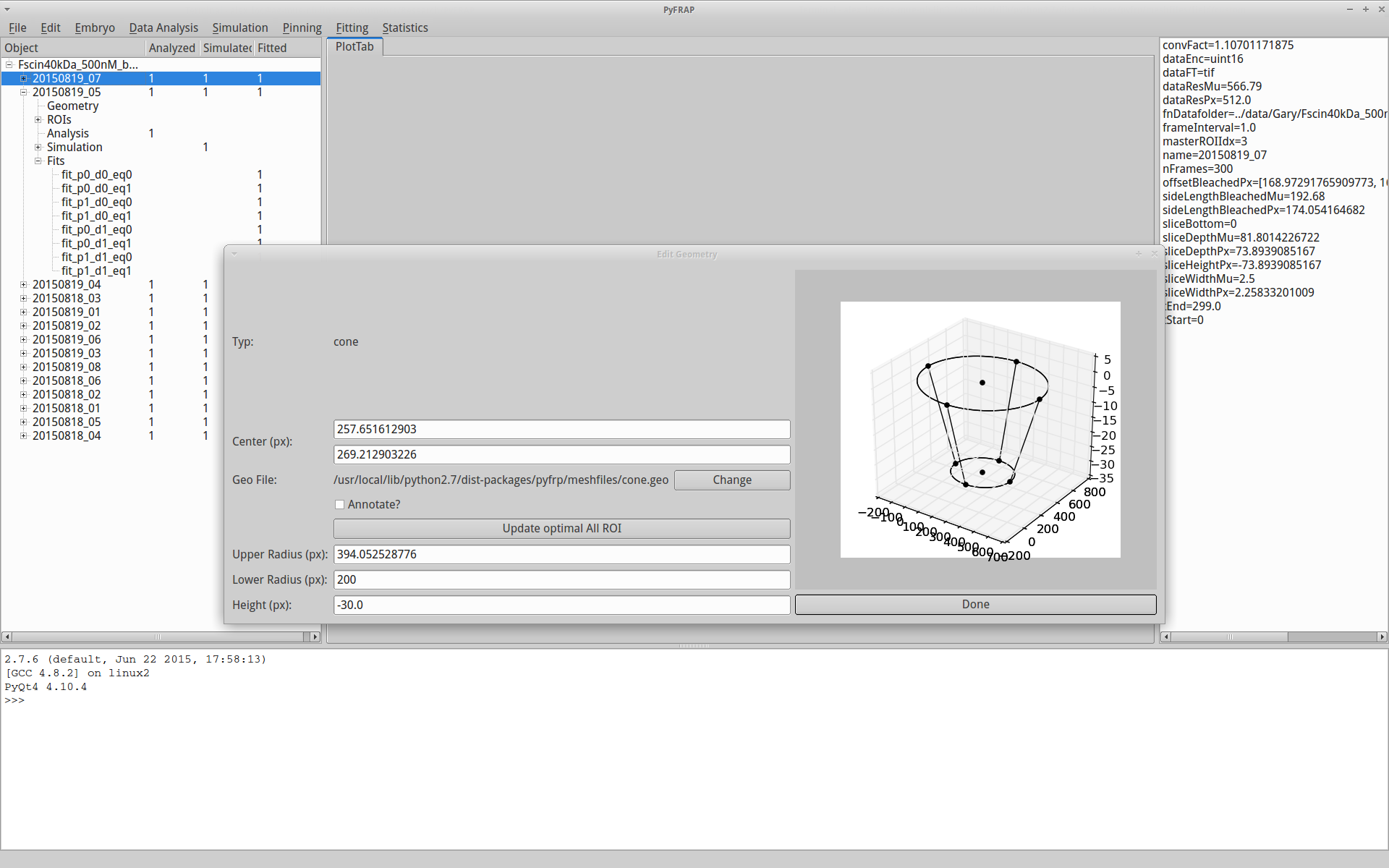Expand the Simulation tree node

click(x=38, y=147)
